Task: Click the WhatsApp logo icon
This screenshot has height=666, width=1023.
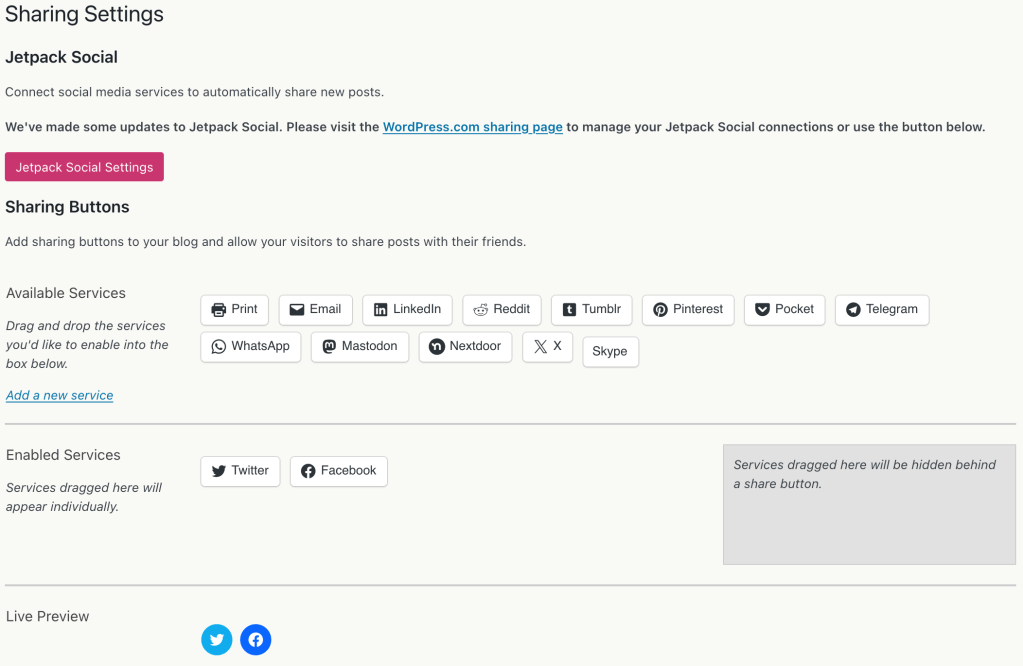Action: pos(219,347)
